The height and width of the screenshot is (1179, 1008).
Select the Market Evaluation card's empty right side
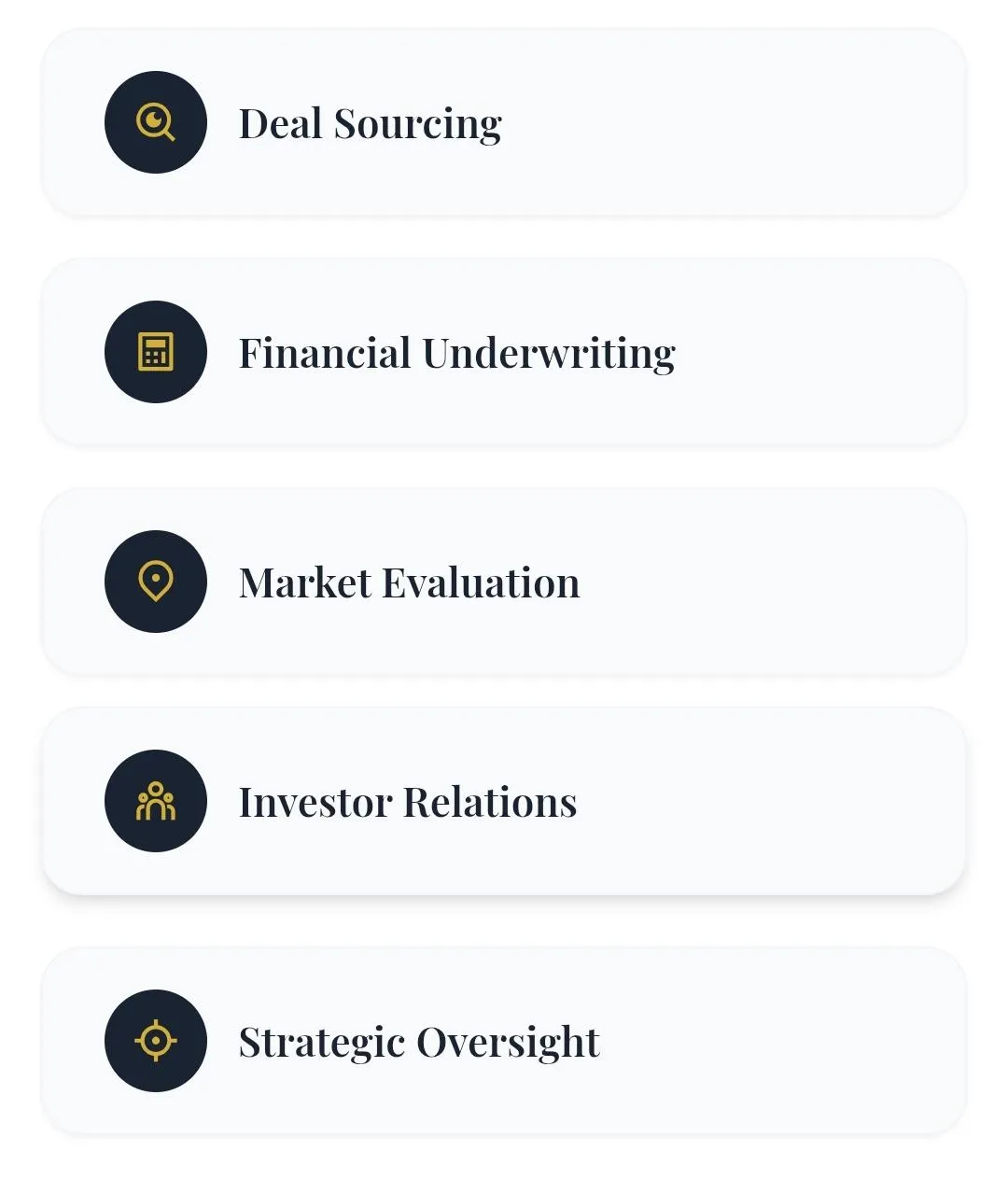click(x=793, y=582)
